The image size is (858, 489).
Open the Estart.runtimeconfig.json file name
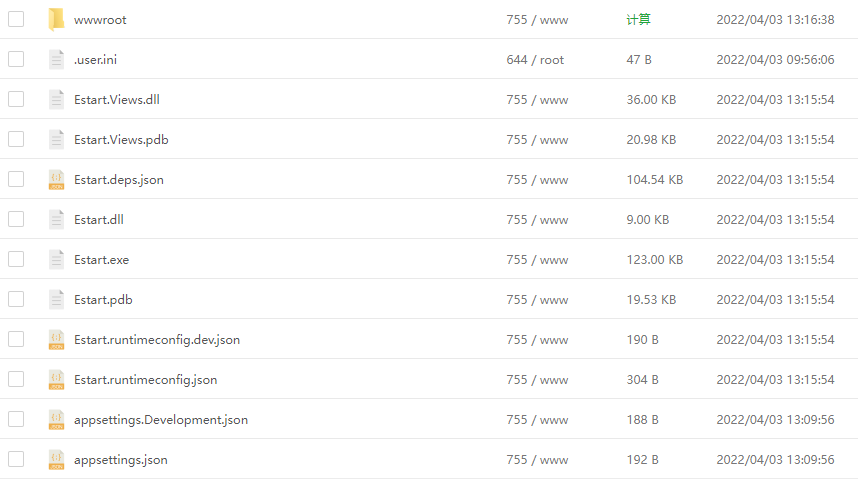(145, 379)
